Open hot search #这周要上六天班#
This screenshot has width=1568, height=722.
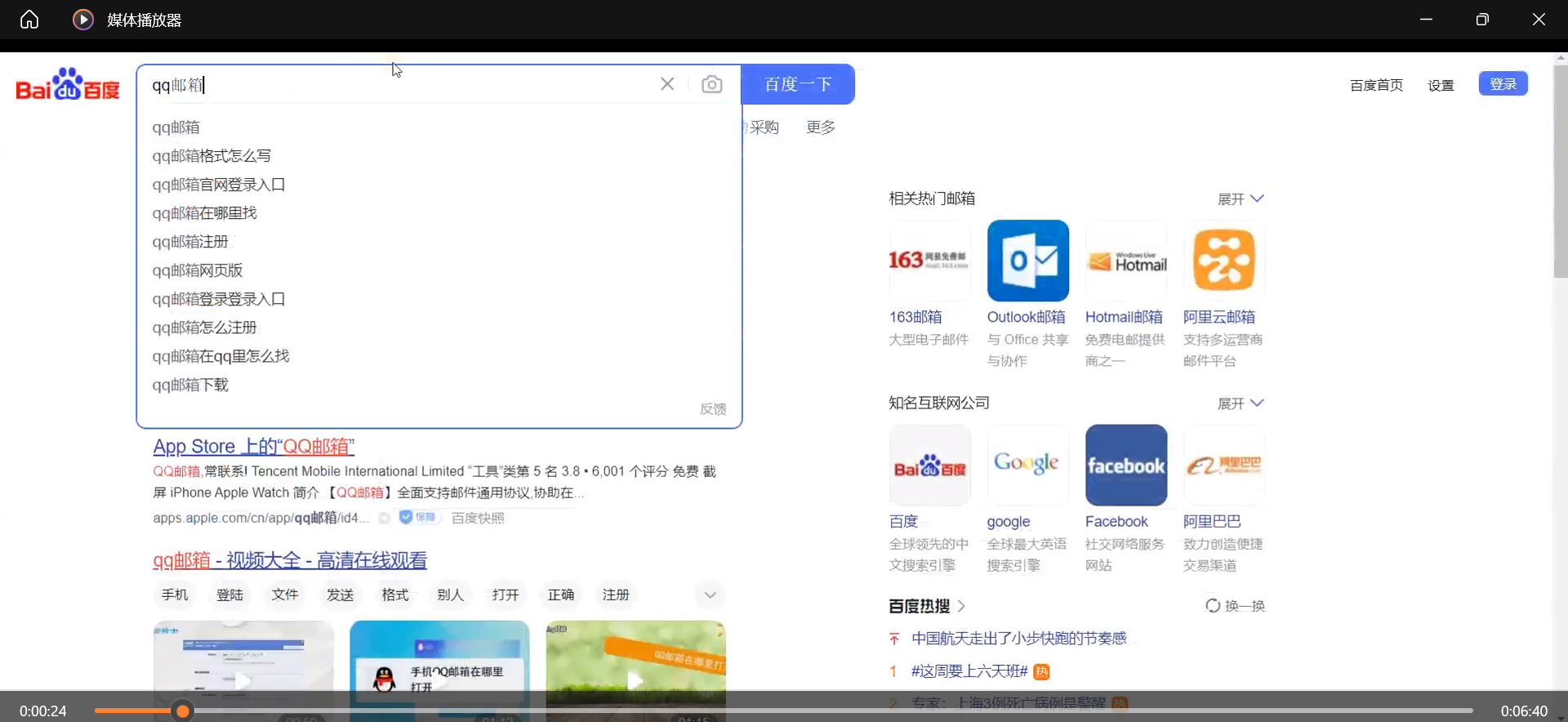pyautogui.click(x=969, y=671)
